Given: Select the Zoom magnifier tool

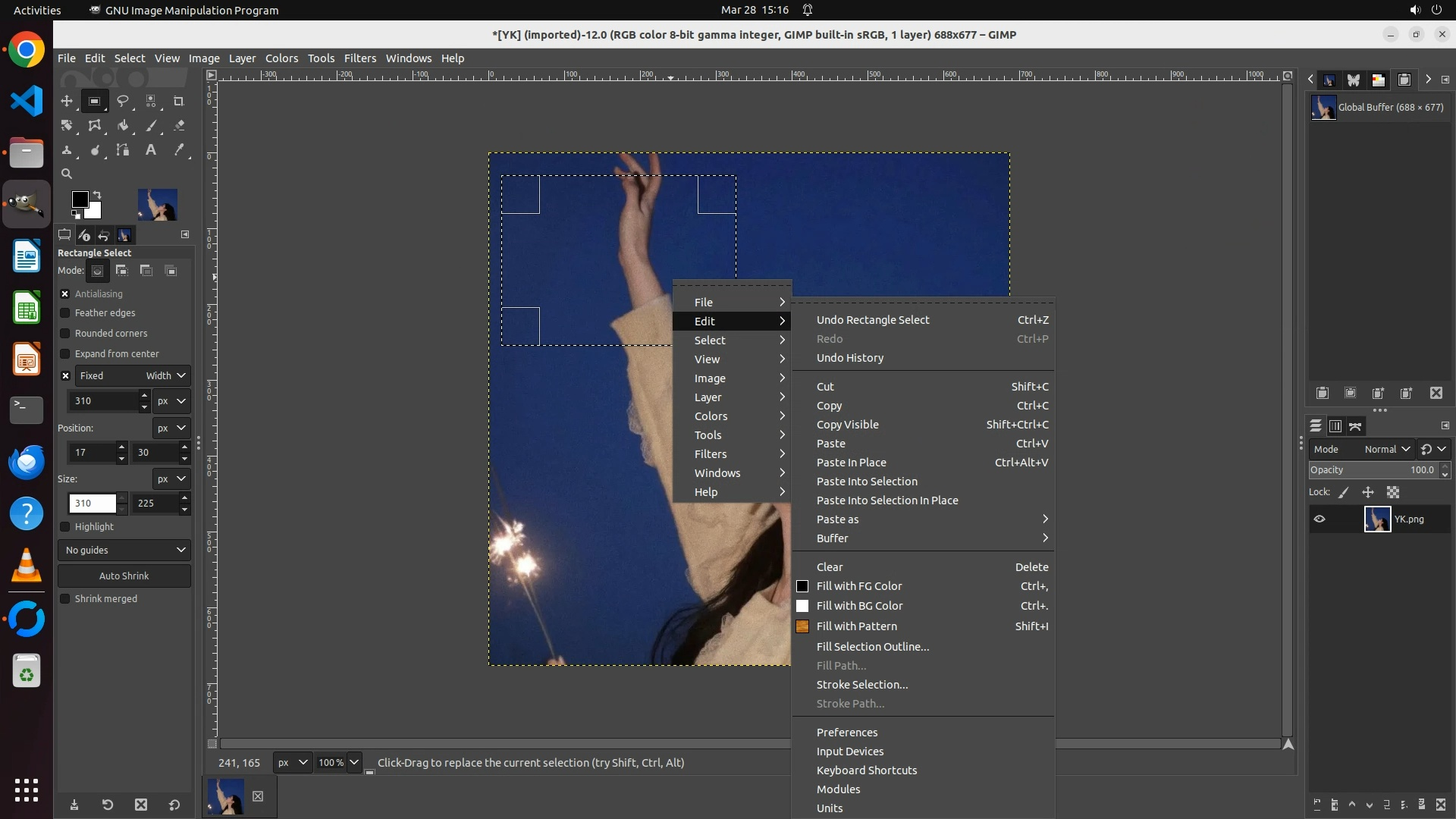Looking at the screenshot, I should 67,174.
